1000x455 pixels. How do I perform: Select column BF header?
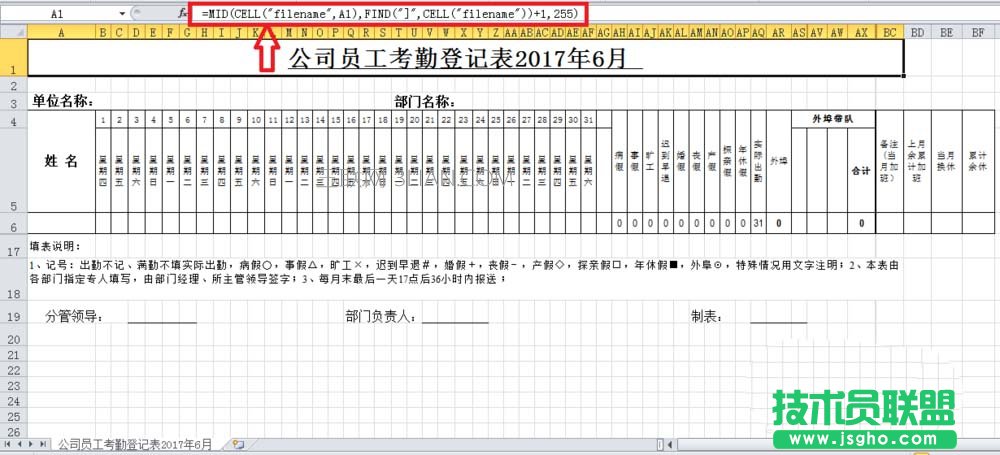978,32
